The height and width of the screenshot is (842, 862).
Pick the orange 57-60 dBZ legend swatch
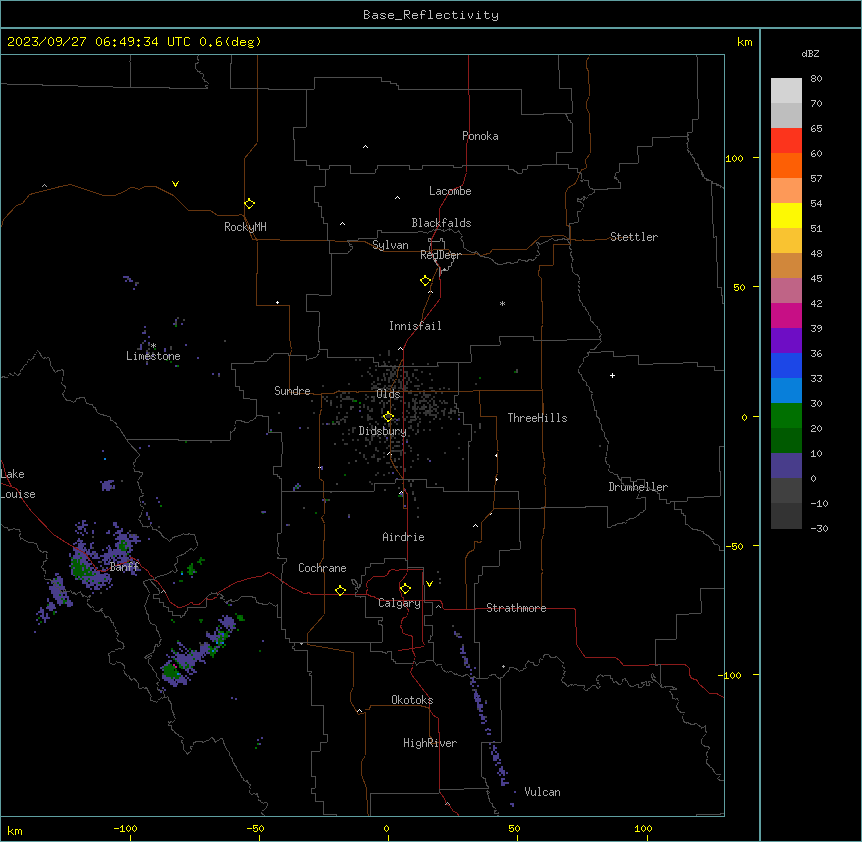[x=786, y=165]
